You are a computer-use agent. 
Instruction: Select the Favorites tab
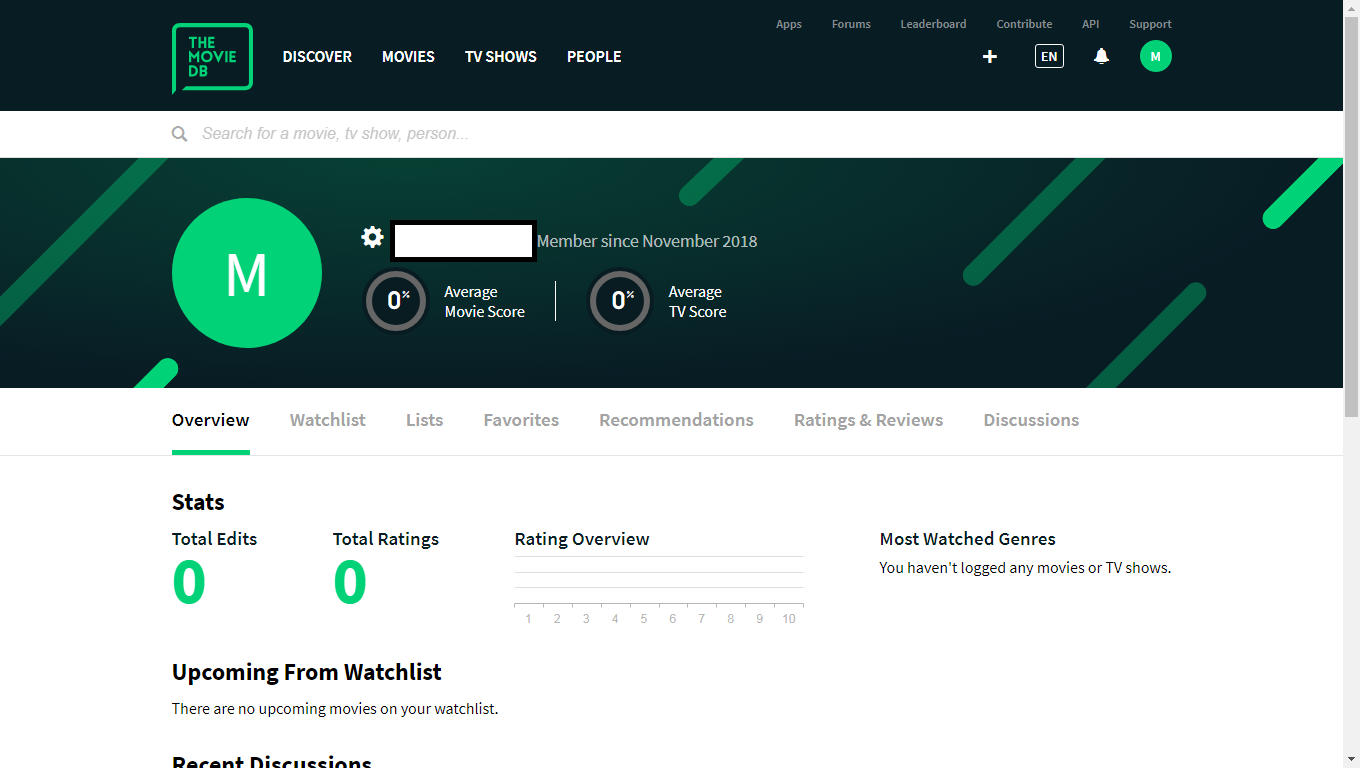pyautogui.click(x=521, y=420)
